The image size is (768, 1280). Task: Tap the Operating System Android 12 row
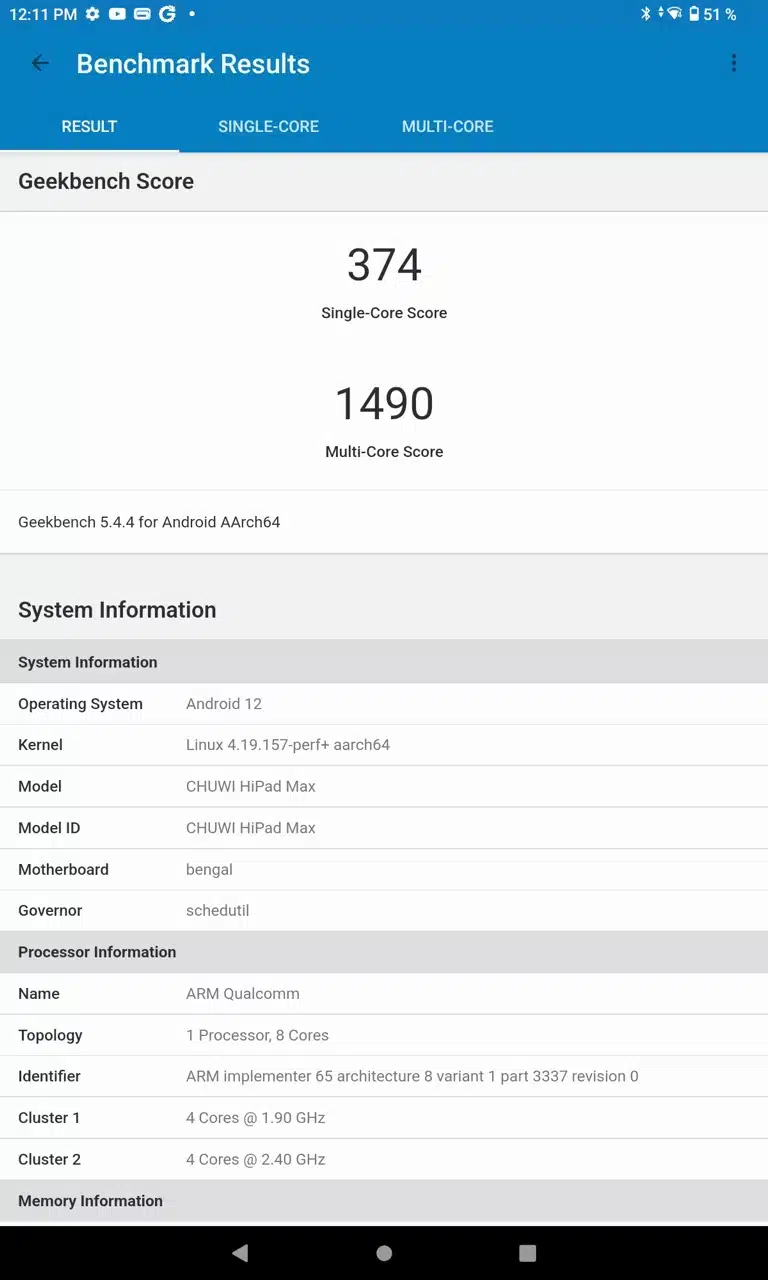[x=384, y=704]
